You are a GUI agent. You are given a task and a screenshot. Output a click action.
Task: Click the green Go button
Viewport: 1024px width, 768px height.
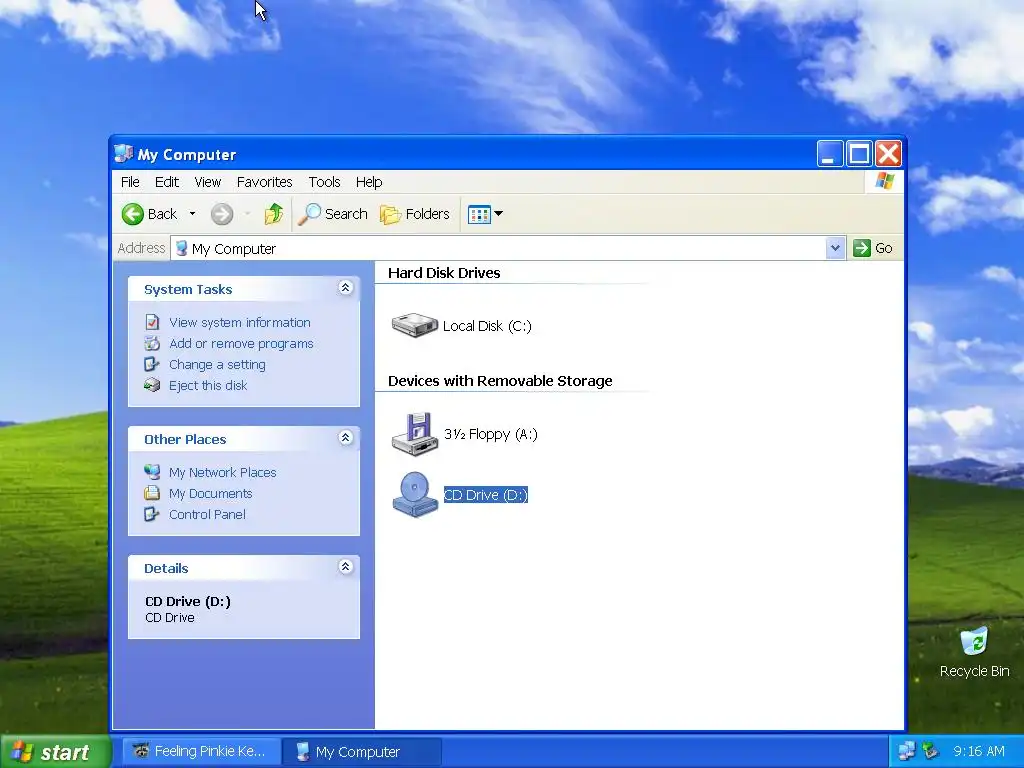click(x=872, y=248)
